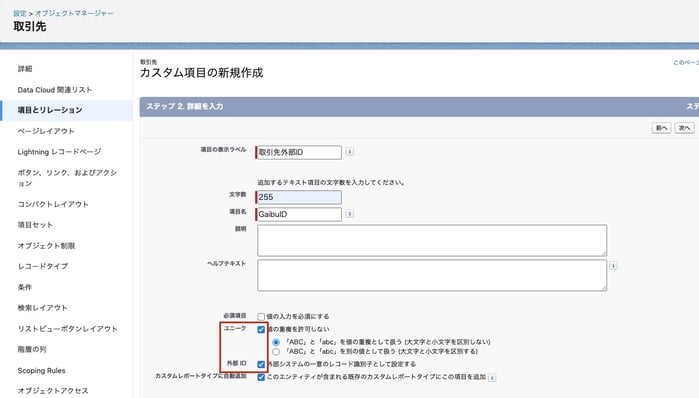Viewport: 699px width, 398px height.
Task: Open オブジェクト制限 sidebar item
Action: point(46,246)
